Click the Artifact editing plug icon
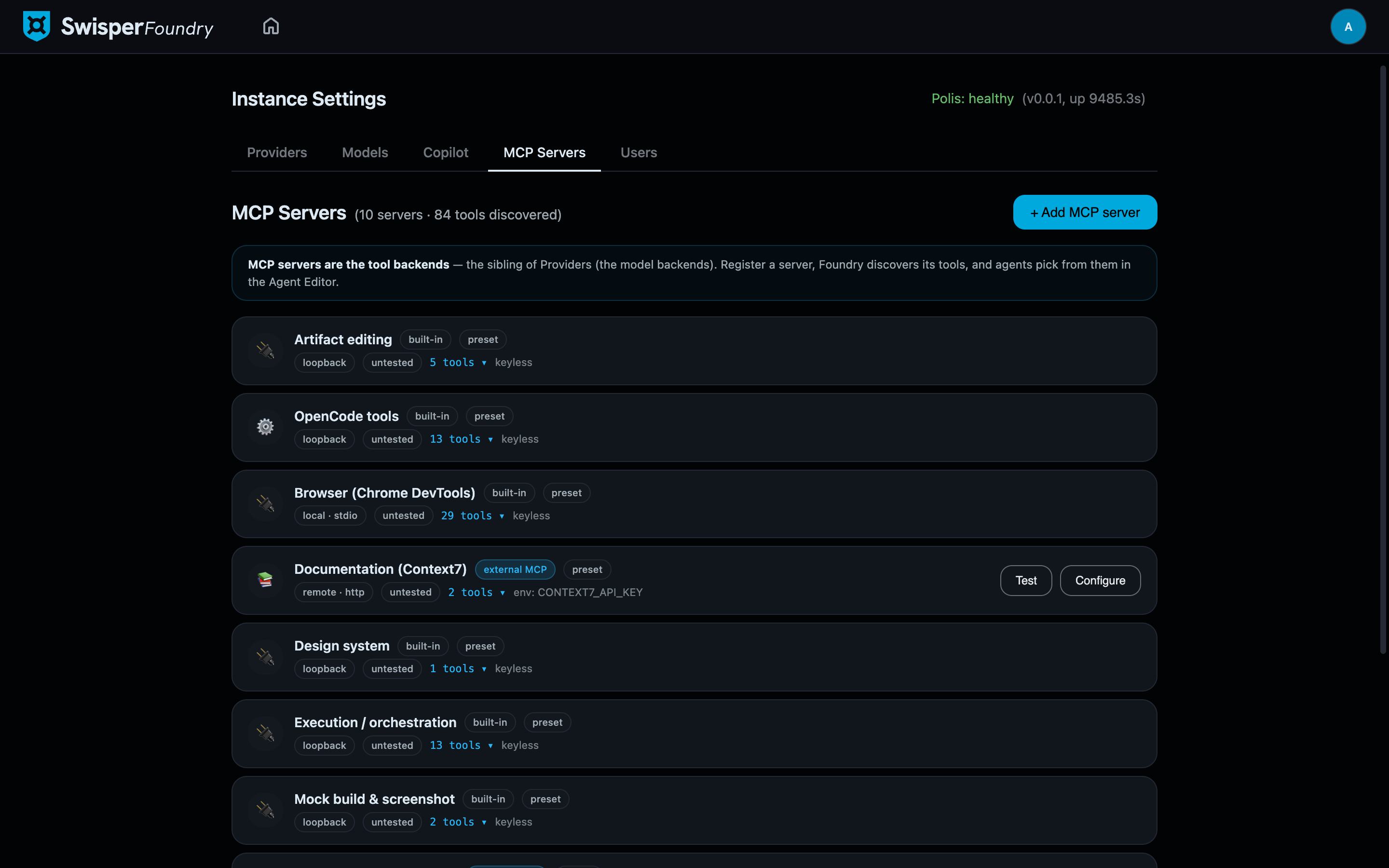Screen dimensions: 1389x868 coord(265,350)
